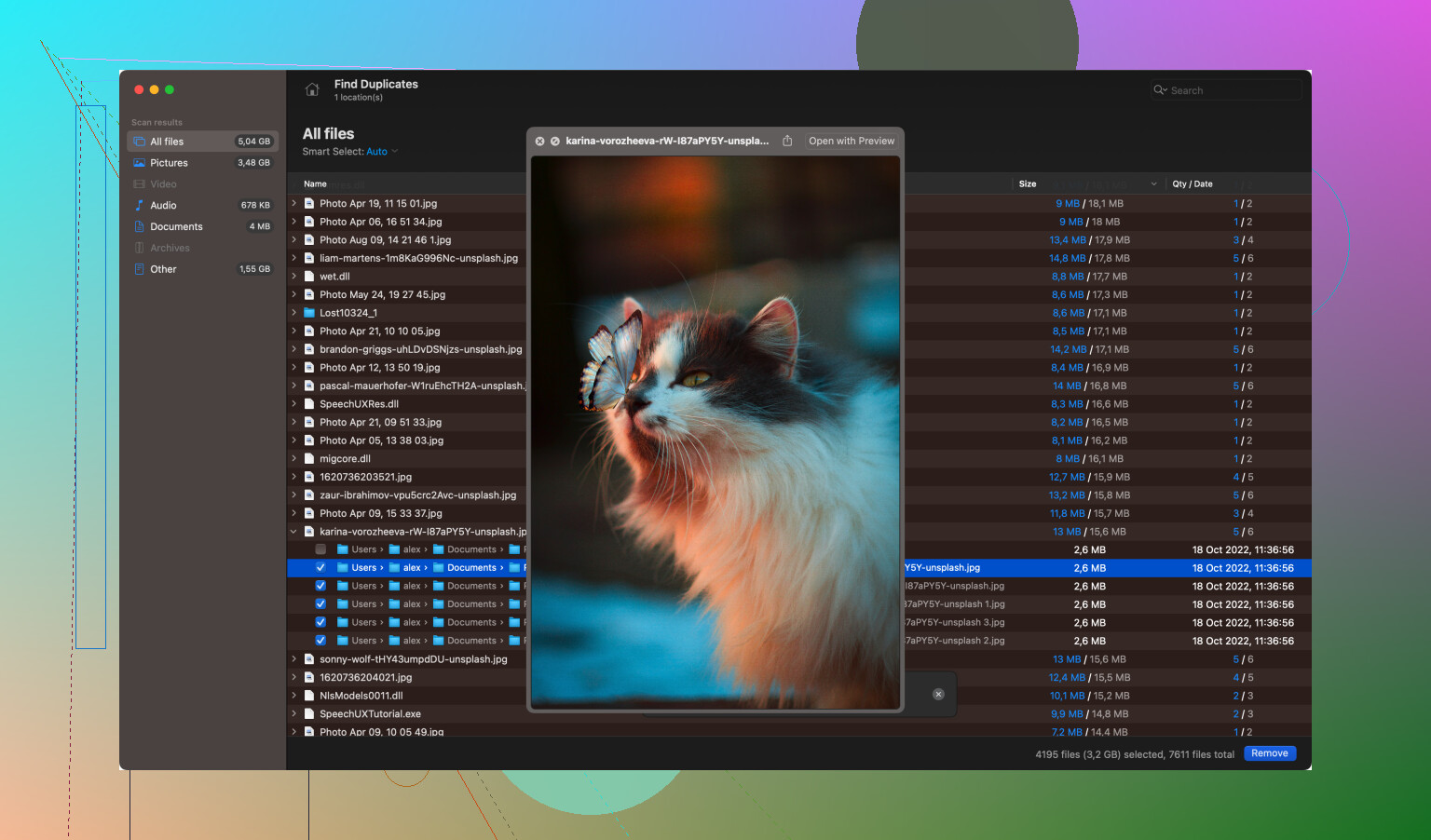Click the karina-vorozheeva title in the preview header
This screenshot has height=840, width=1431.
667,142
